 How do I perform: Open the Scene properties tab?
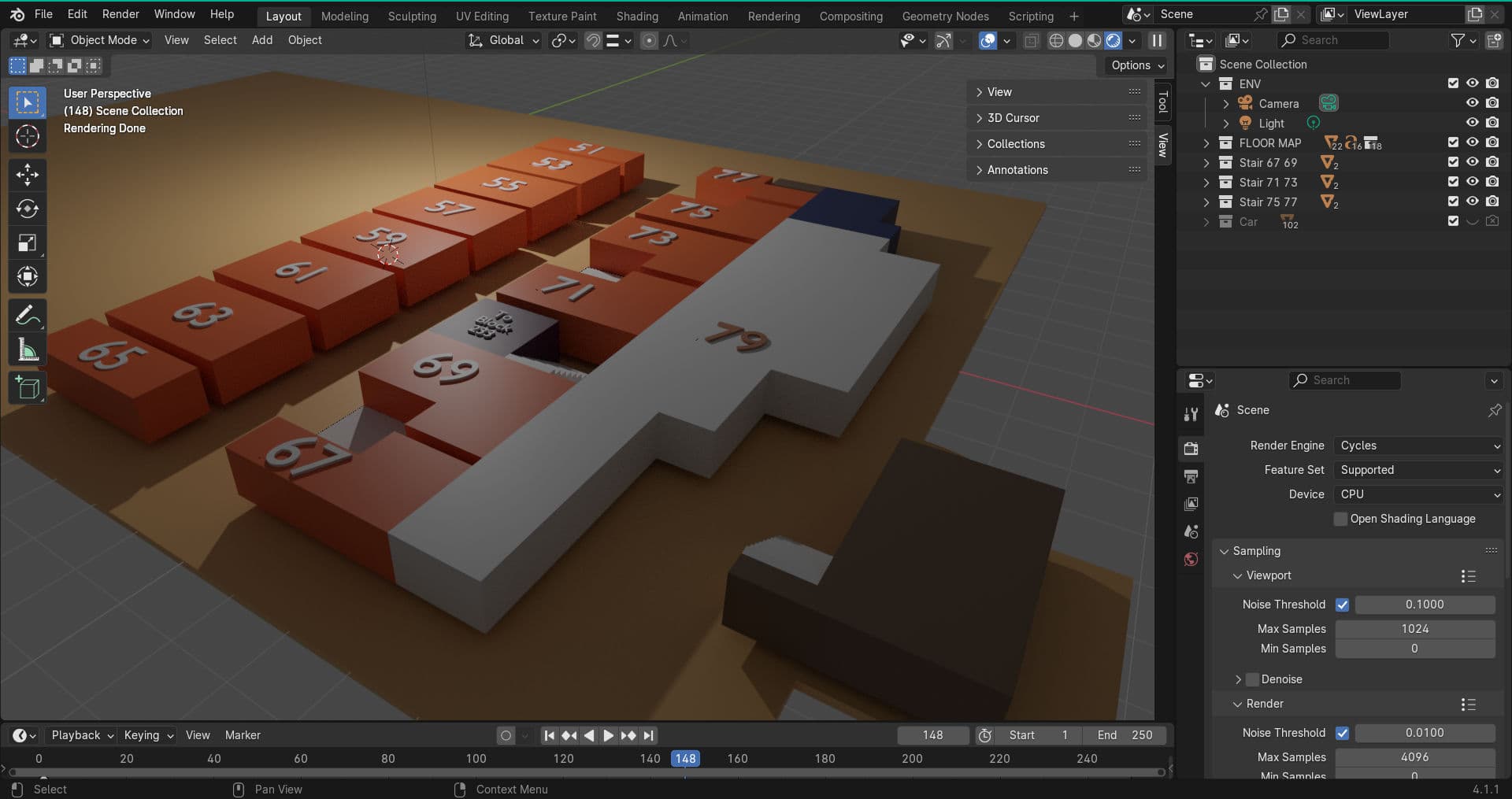(x=1191, y=531)
